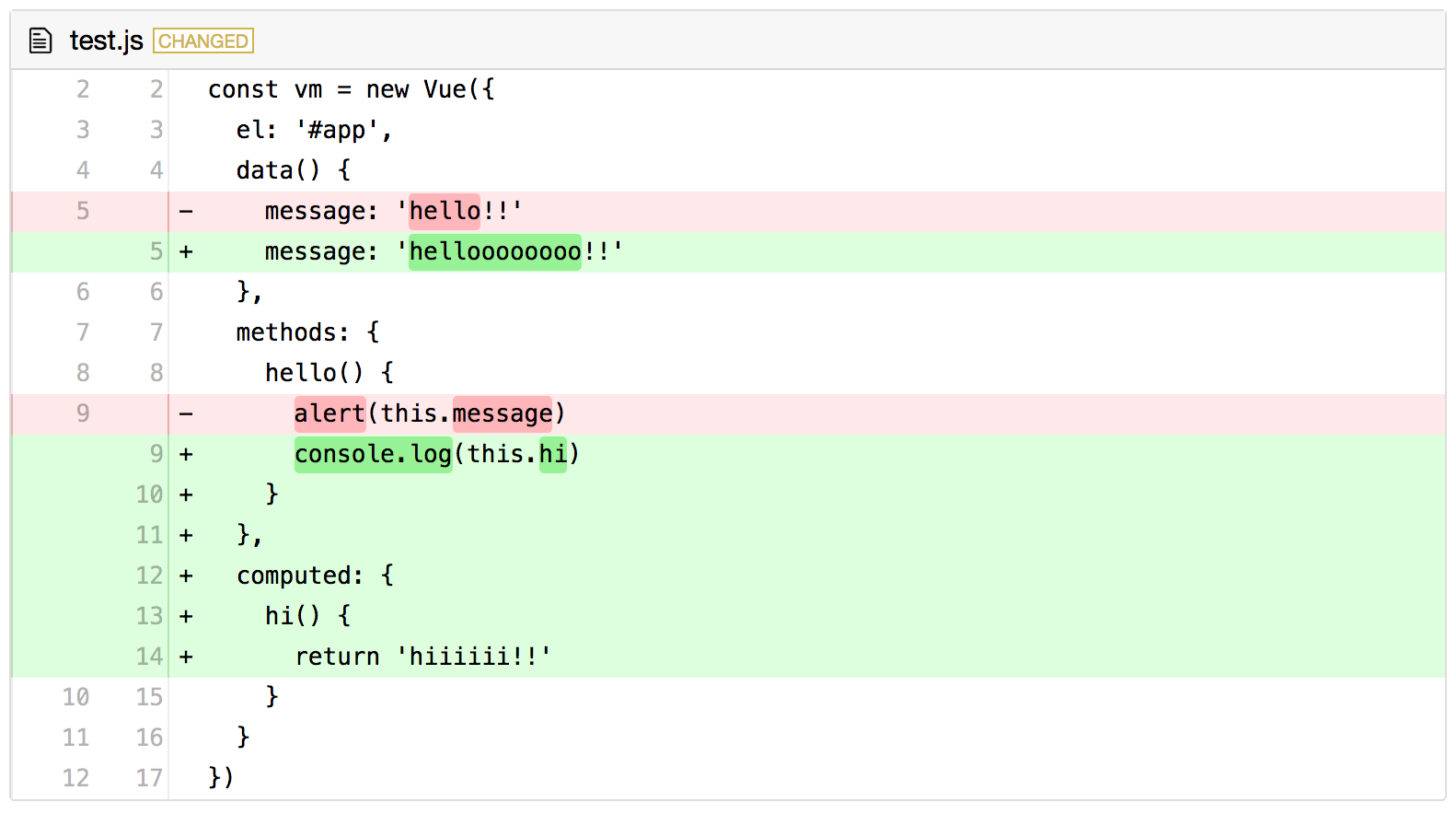Image resolution: width=1456 pixels, height=814 pixels.
Task: Click the plus sign on computed line
Action: coord(186,576)
